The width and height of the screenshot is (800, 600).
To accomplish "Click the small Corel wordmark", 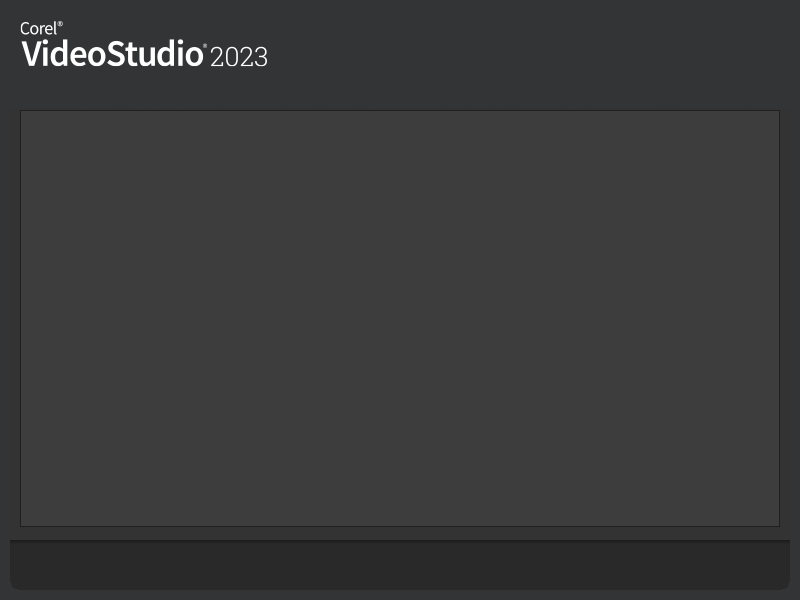I will [38, 29].
